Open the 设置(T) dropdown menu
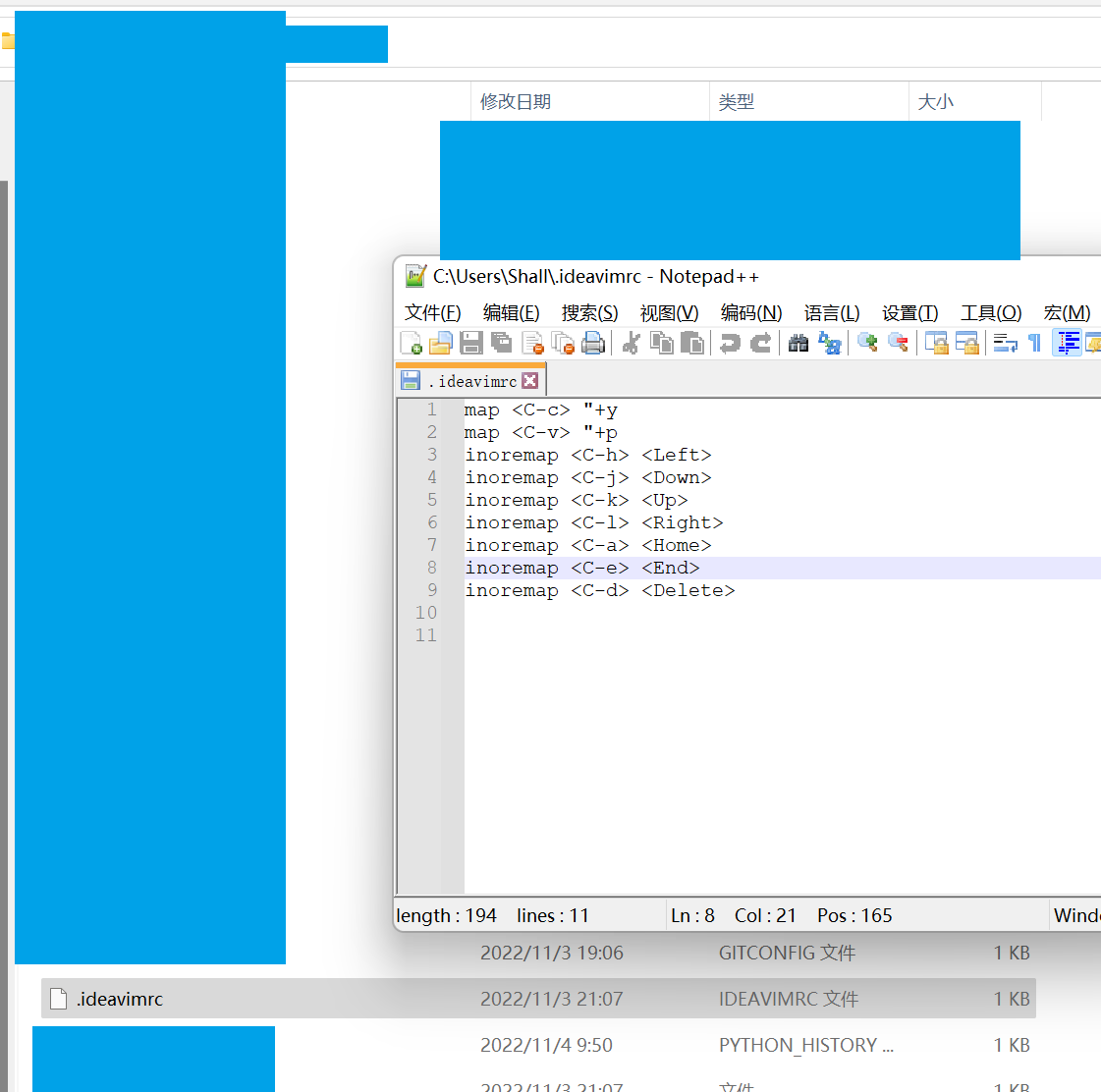 tap(909, 312)
